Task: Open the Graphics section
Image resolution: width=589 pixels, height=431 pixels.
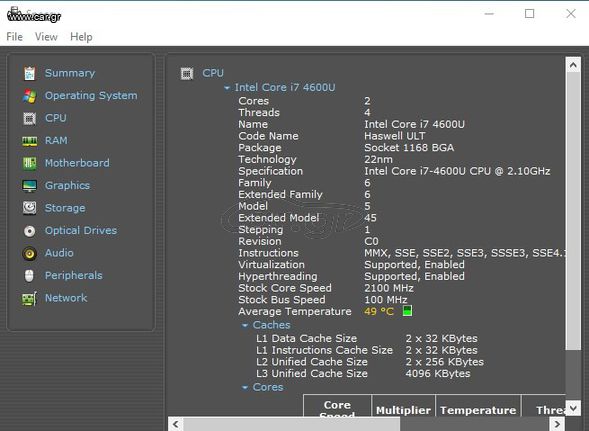Action: coord(67,186)
